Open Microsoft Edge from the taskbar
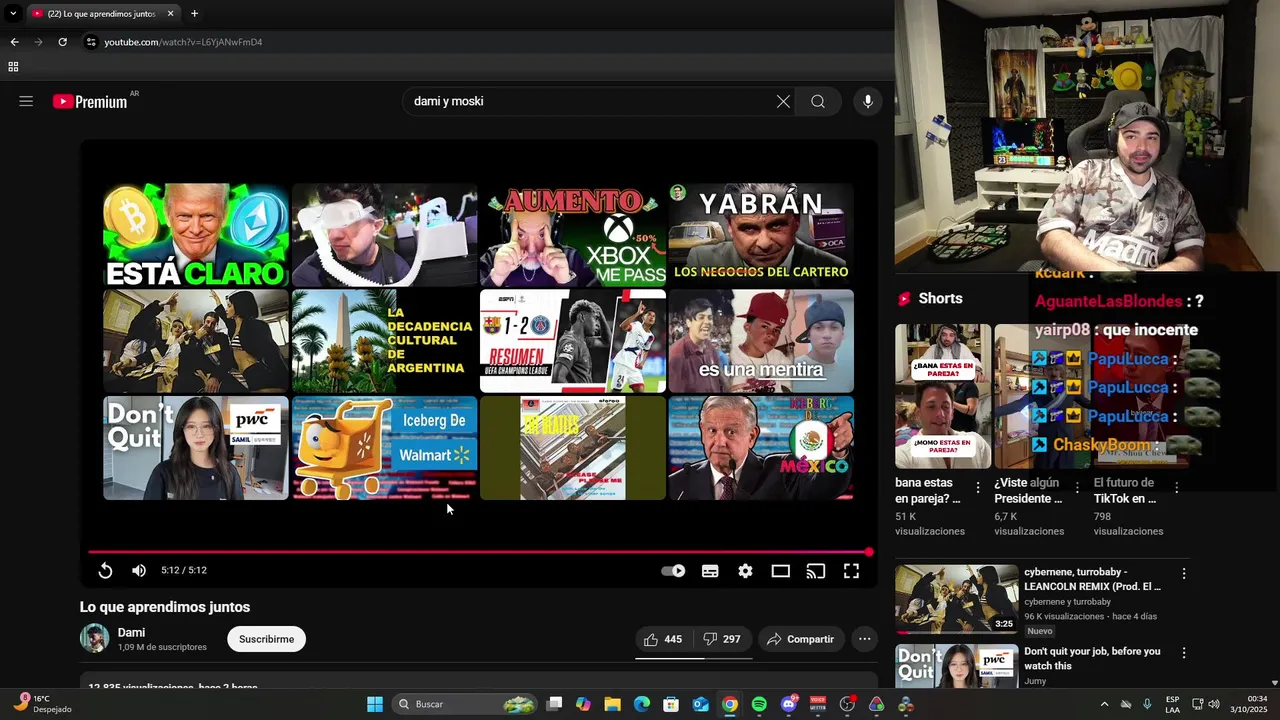 (641, 704)
